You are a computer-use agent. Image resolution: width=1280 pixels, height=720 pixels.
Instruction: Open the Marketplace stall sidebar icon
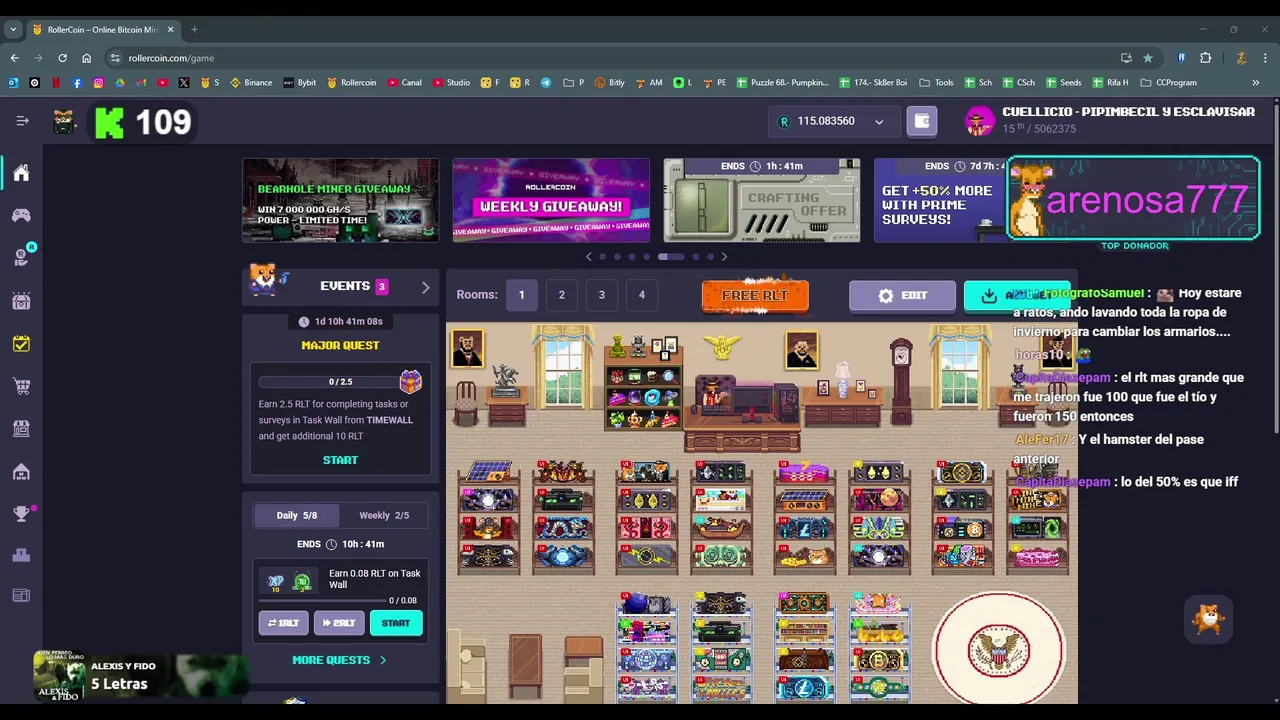(21, 428)
